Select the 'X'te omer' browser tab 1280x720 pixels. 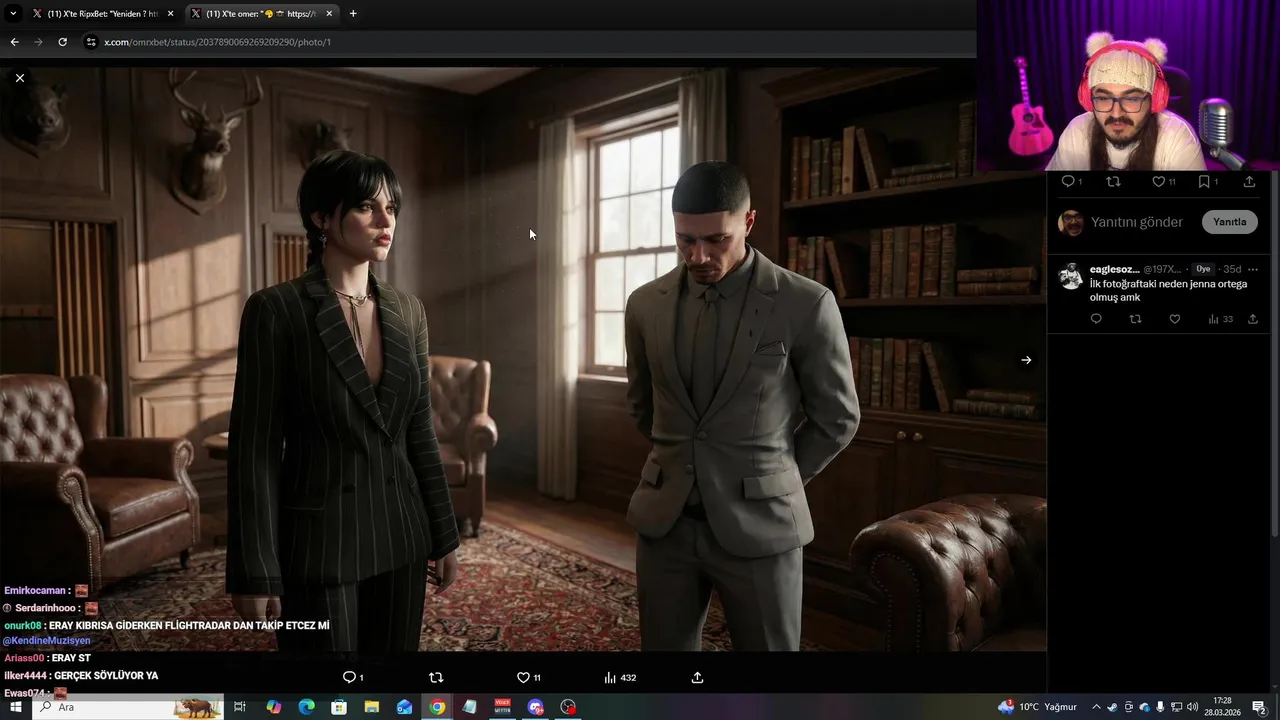point(263,14)
